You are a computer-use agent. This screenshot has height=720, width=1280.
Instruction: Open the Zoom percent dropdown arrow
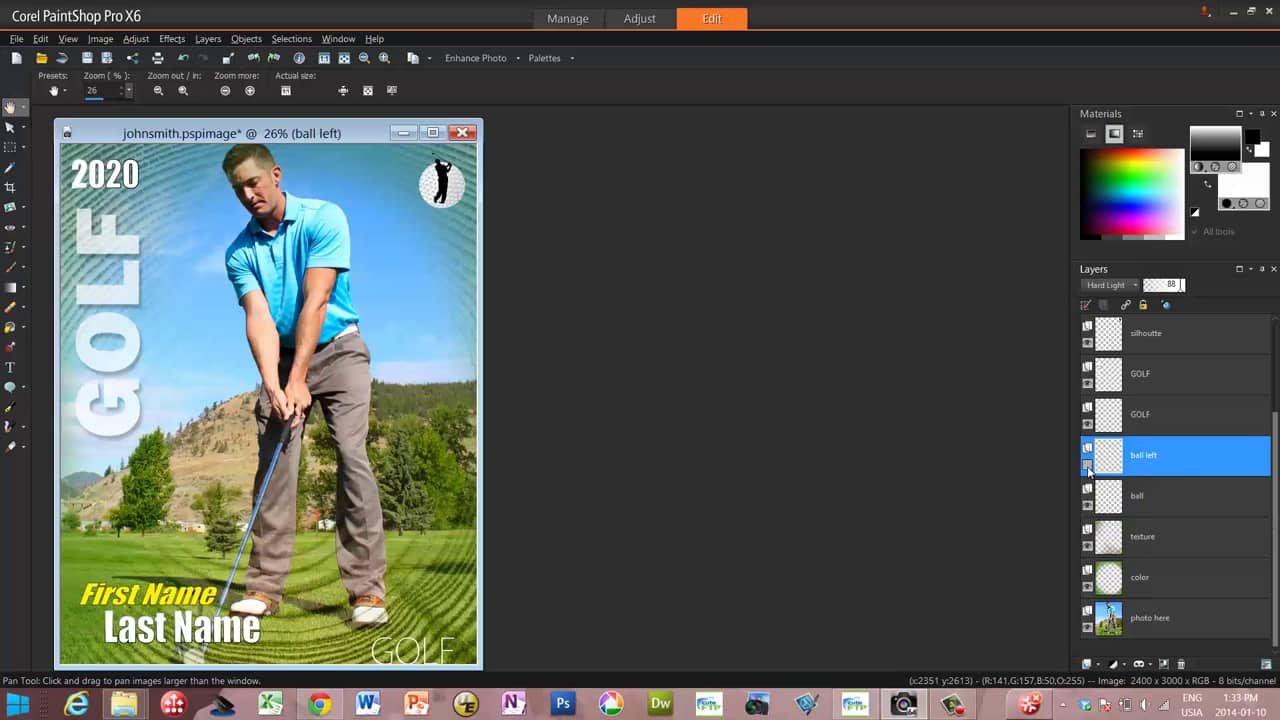pyautogui.click(x=128, y=91)
